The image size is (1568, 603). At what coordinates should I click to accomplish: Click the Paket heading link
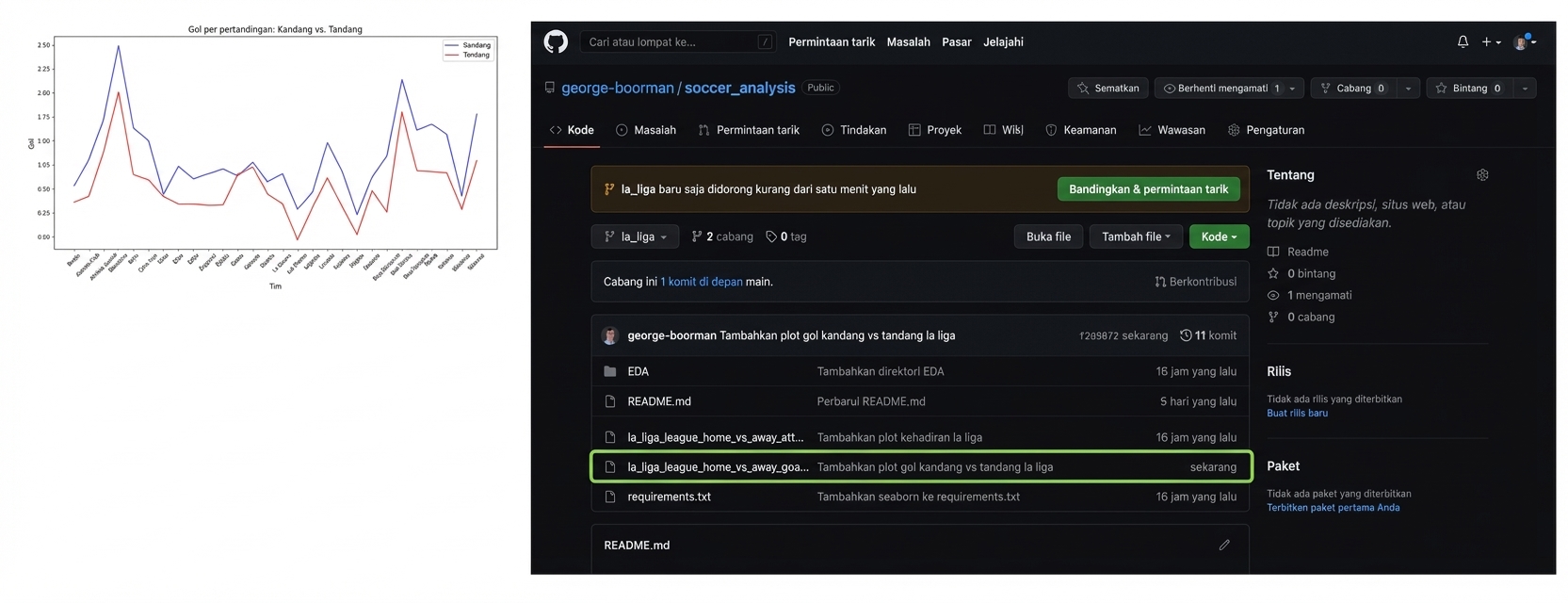coord(1283,466)
